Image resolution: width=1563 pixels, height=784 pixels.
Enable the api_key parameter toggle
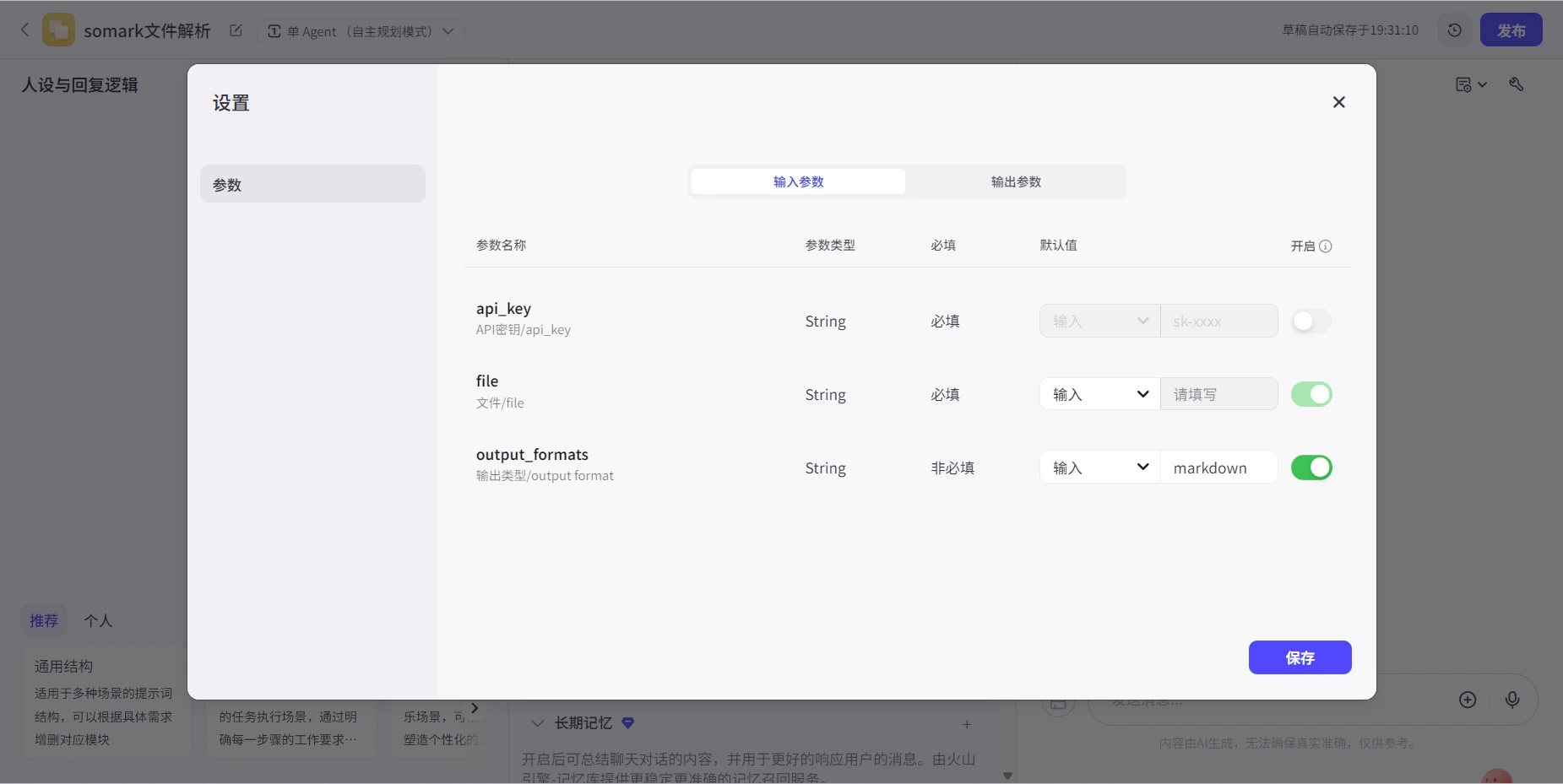(x=1311, y=321)
